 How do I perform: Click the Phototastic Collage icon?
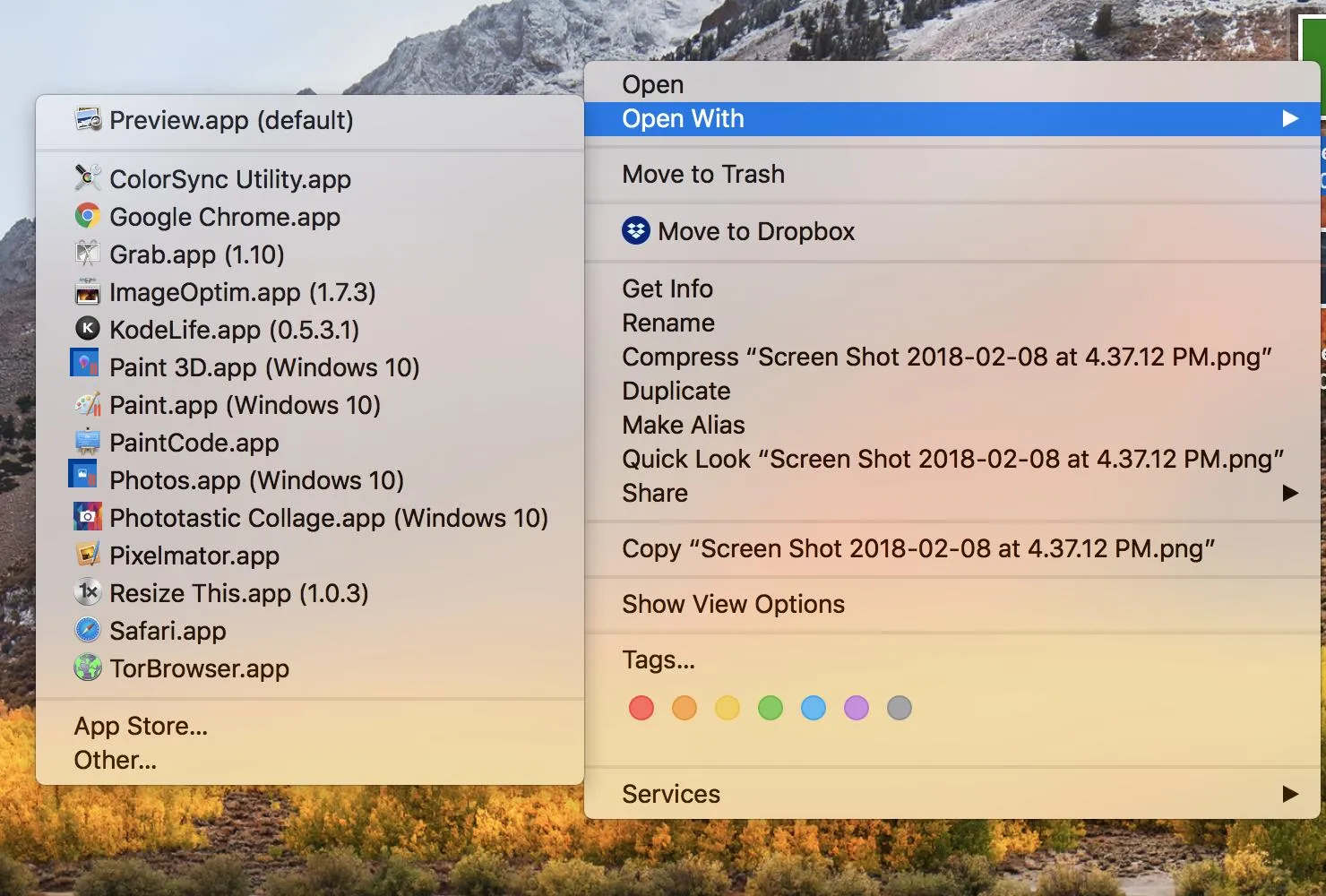click(88, 517)
